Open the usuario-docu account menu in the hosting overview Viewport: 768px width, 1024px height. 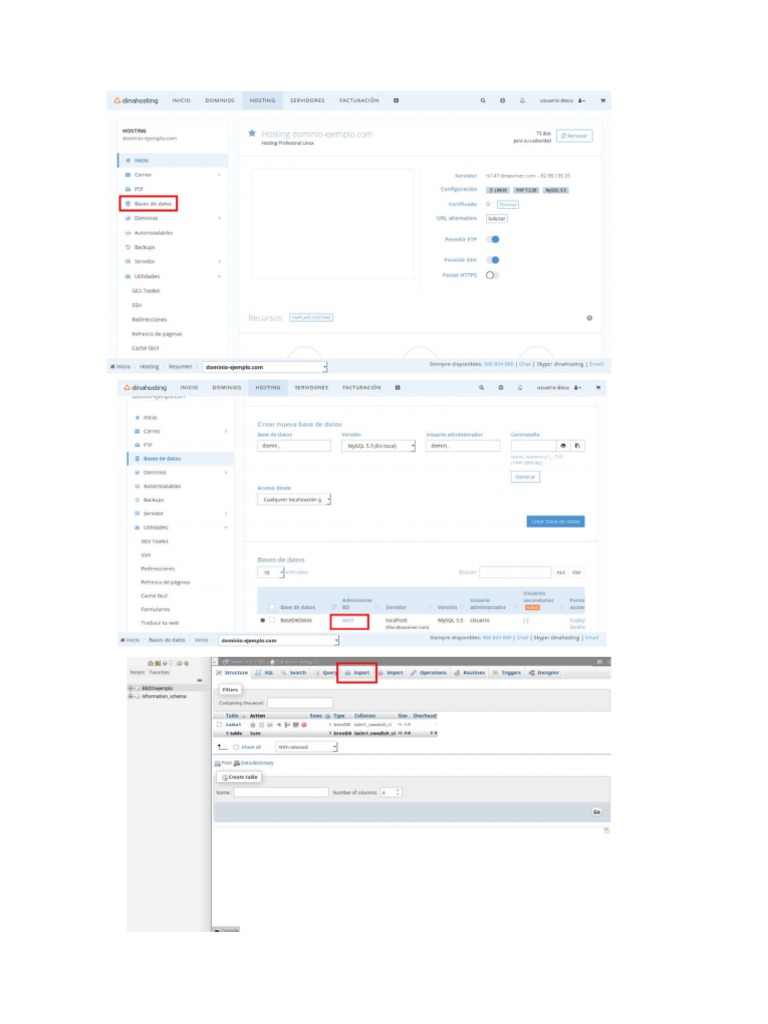[562, 101]
